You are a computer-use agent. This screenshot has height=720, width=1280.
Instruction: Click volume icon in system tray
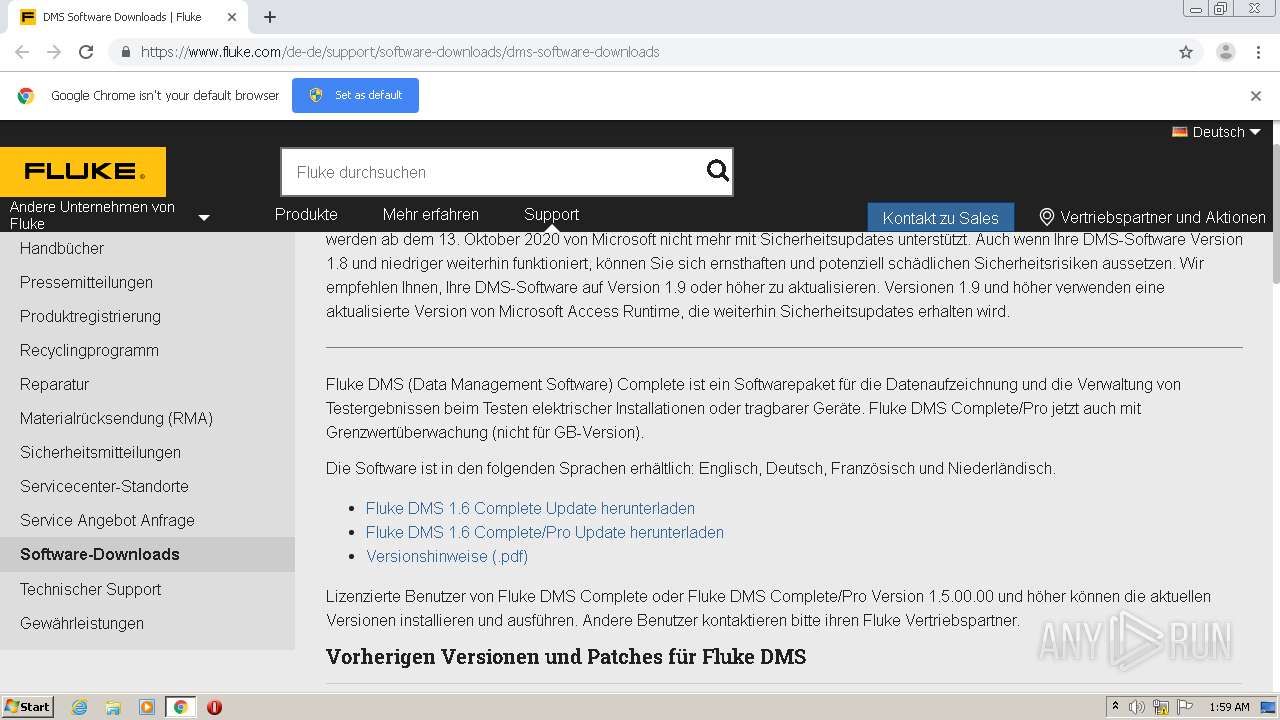(x=1137, y=707)
